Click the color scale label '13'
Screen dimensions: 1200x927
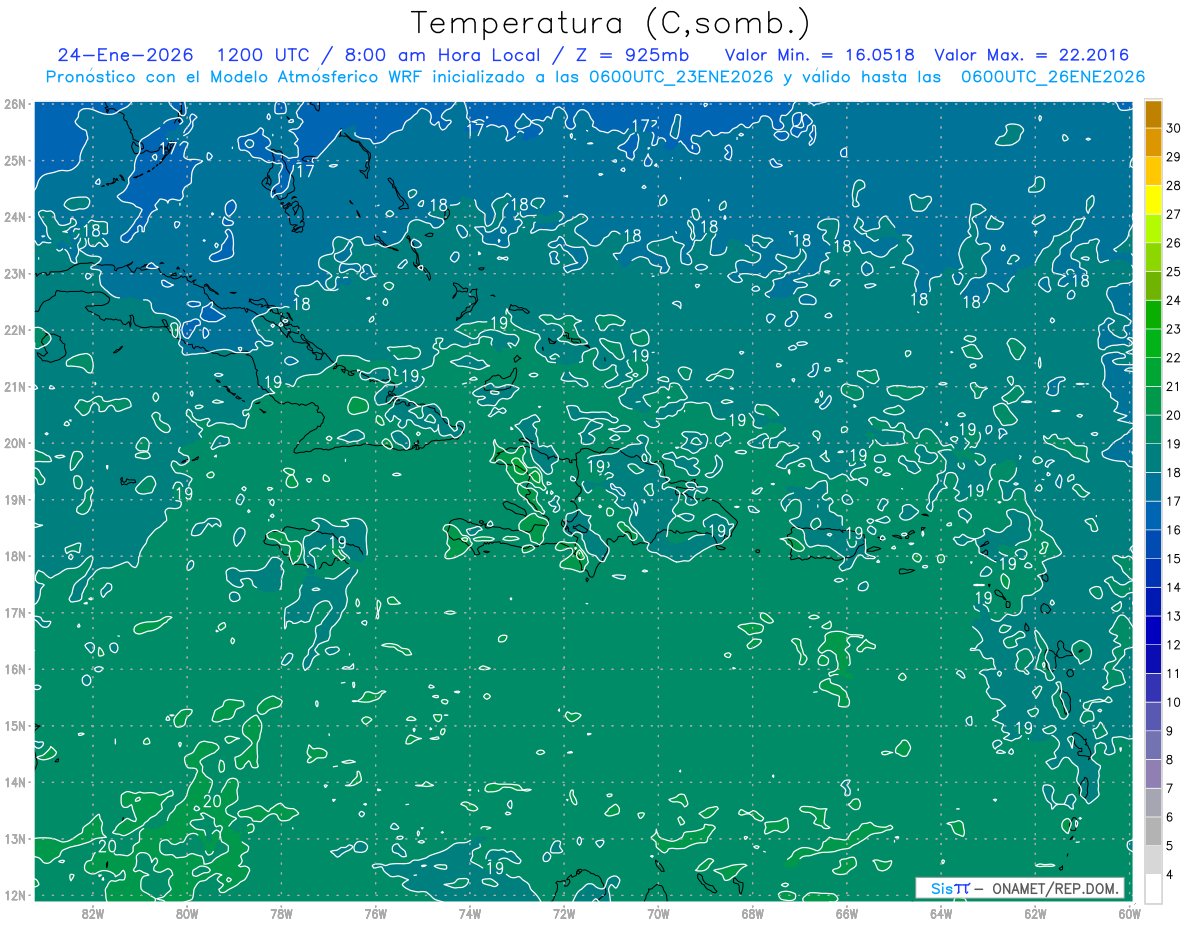(1173, 616)
